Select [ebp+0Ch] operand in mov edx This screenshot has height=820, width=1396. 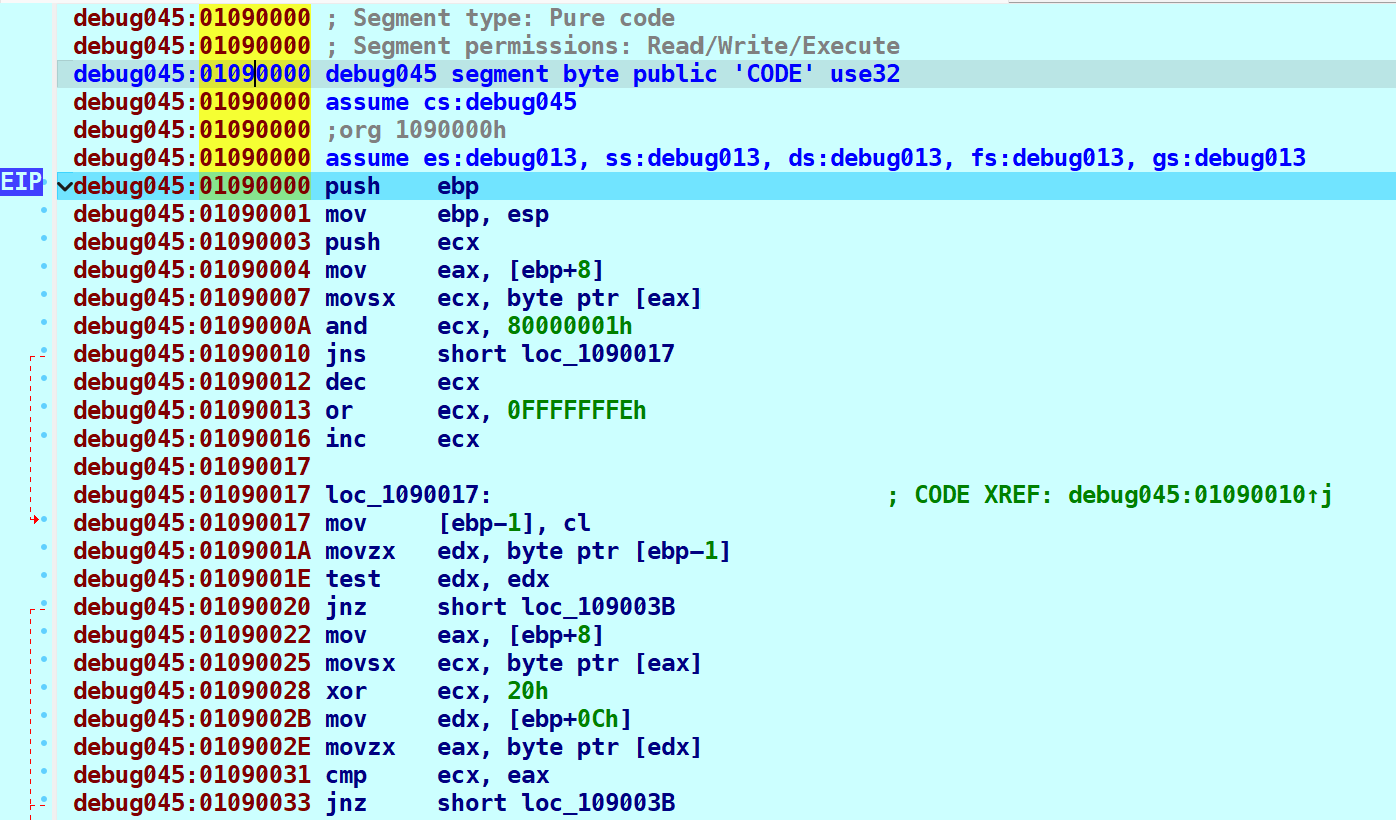pos(569,719)
